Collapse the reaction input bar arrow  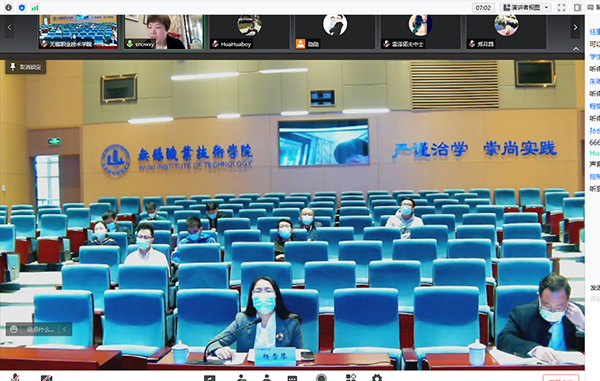(x=64, y=329)
